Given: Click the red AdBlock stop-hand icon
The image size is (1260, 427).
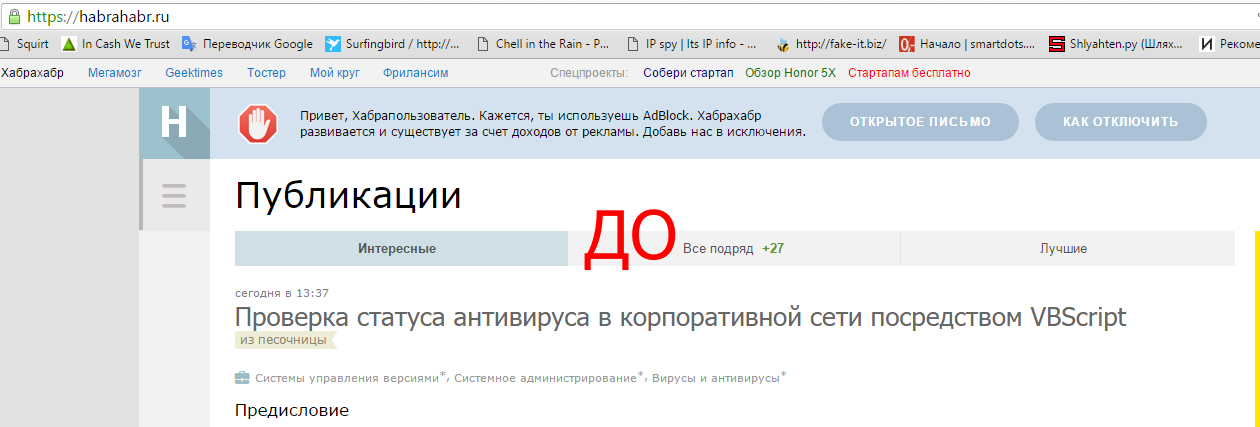Looking at the screenshot, I should click(257, 123).
